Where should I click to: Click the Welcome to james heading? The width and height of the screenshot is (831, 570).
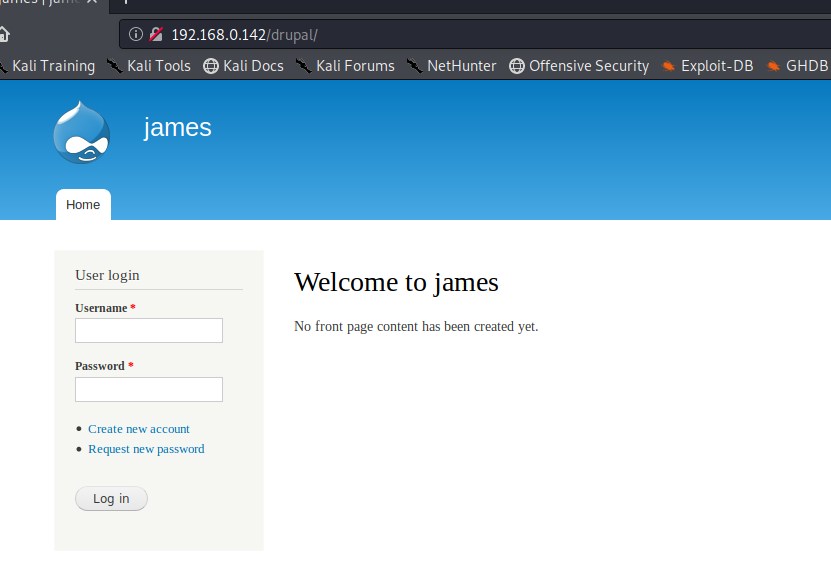tap(396, 282)
